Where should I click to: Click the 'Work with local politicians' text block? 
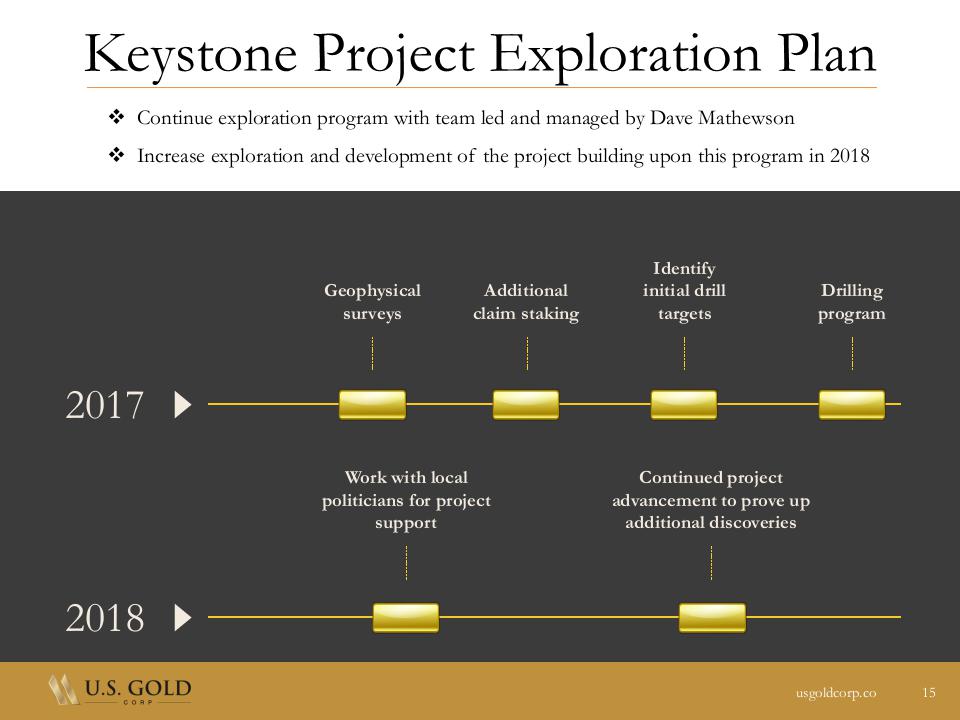pyautogui.click(x=406, y=500)
